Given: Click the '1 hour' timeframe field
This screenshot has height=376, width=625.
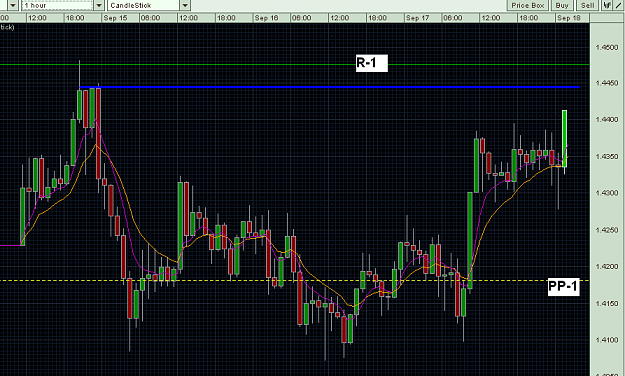Looking at the screenshot, I should pyautogui.click(x=57, y=5).
